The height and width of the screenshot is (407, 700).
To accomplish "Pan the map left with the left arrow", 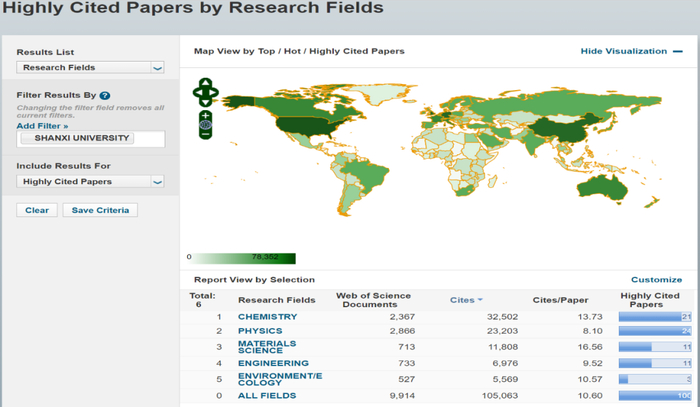I will 197,93.
